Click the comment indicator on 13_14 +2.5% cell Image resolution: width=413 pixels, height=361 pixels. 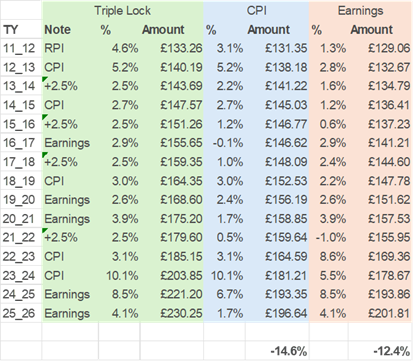coord(44,79)
